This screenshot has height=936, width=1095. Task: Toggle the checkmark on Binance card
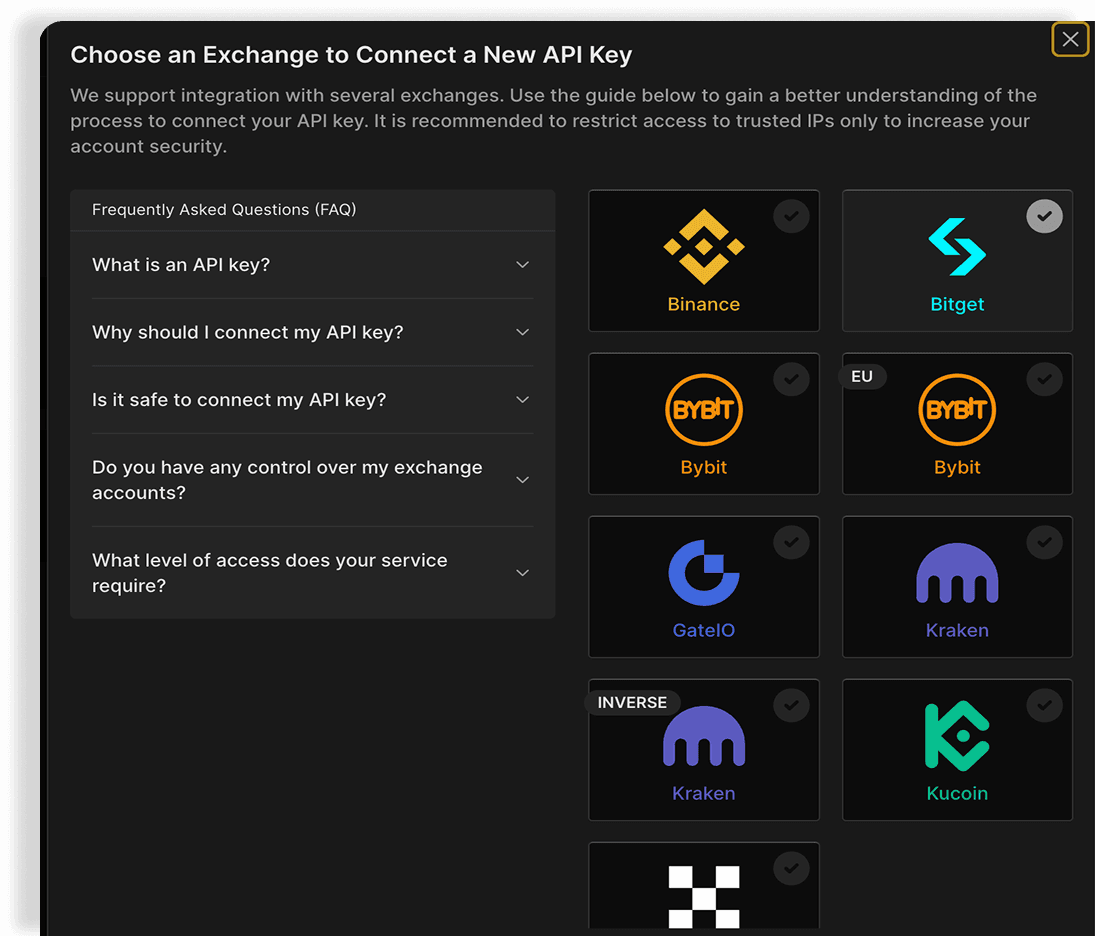point(791,216)
